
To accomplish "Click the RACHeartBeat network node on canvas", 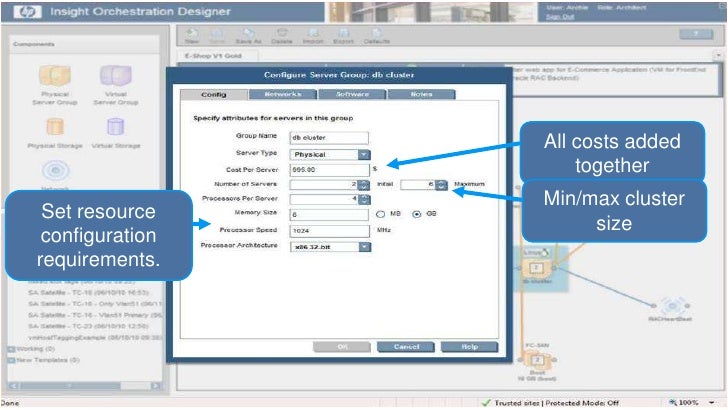I will pyautogui.click(x=671, y=306).
